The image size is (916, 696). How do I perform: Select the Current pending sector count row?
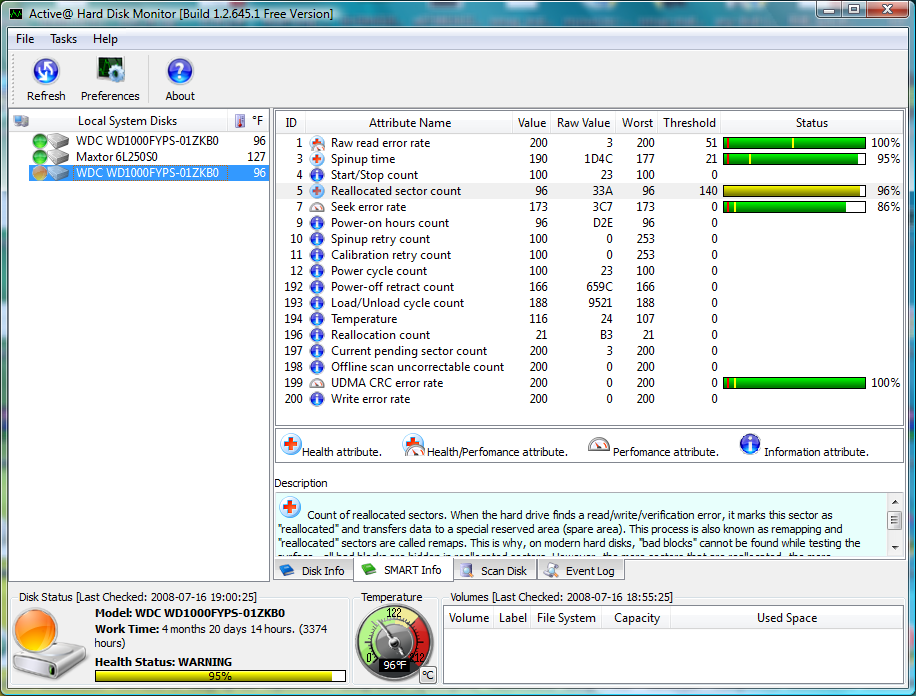tap(589, 351)
